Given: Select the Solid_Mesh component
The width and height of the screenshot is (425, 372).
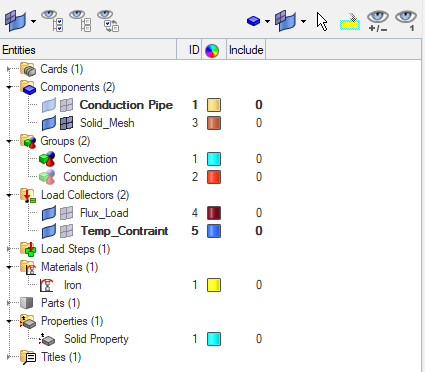Looking at the screenshot, I should click(107, 123).
